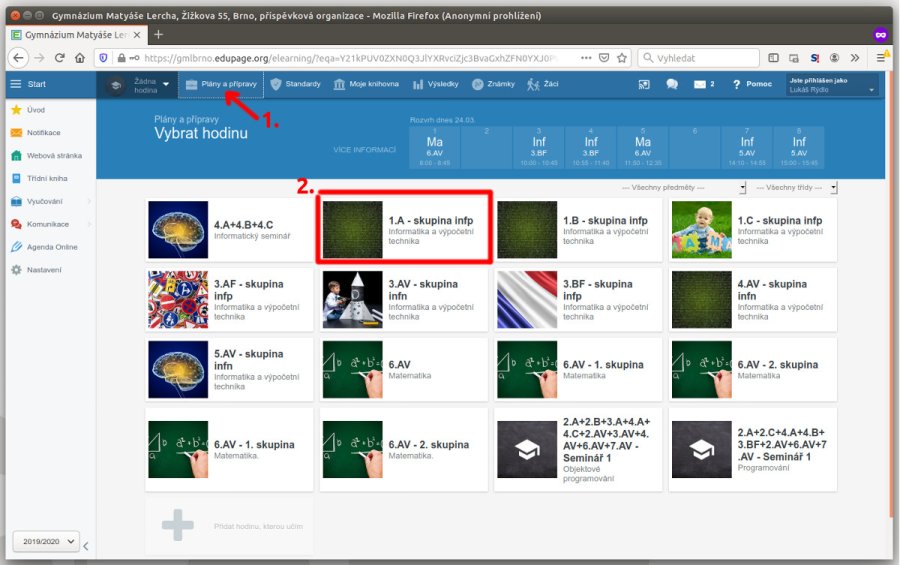Open the Všechny předměty filter dropdown
The height and width of the screenshot is (565, 900).
click(684, 188)
